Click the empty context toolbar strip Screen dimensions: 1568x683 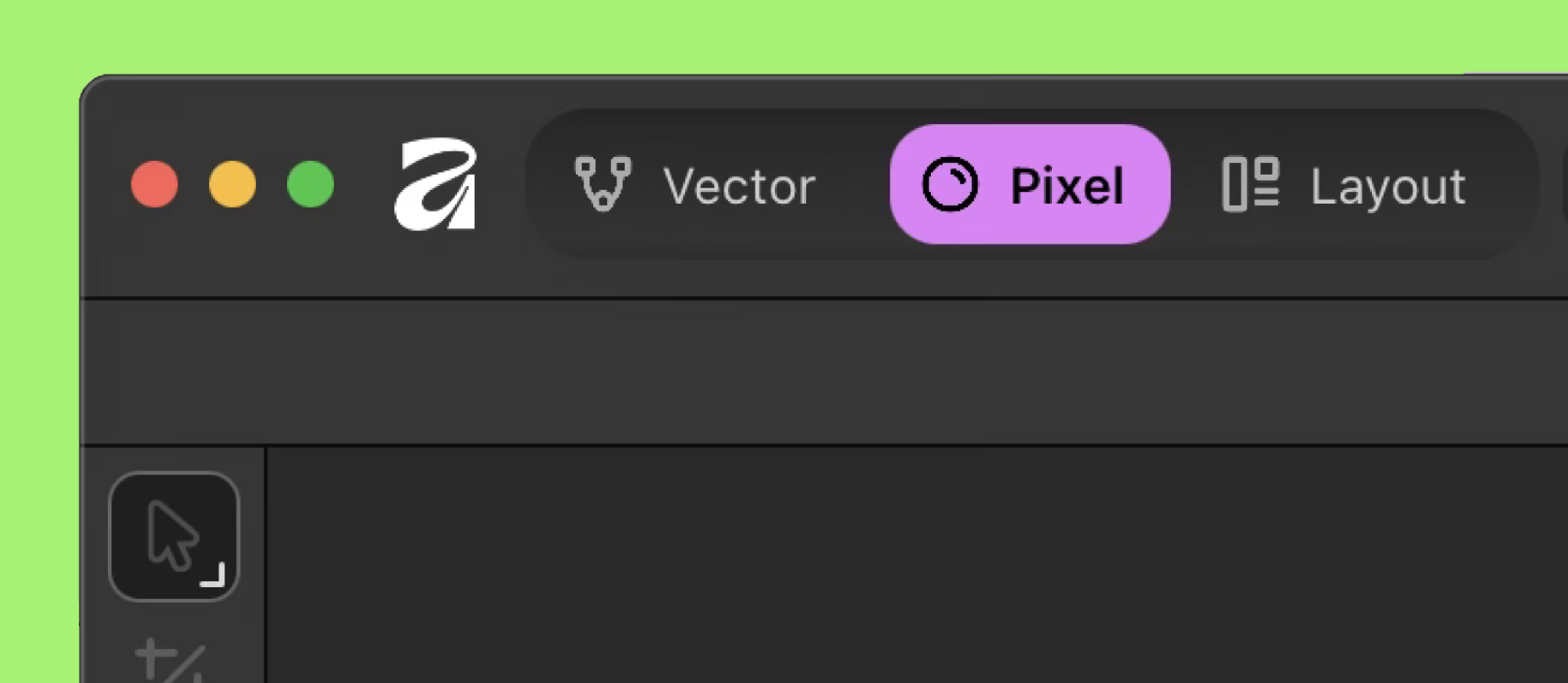[766, 372]
